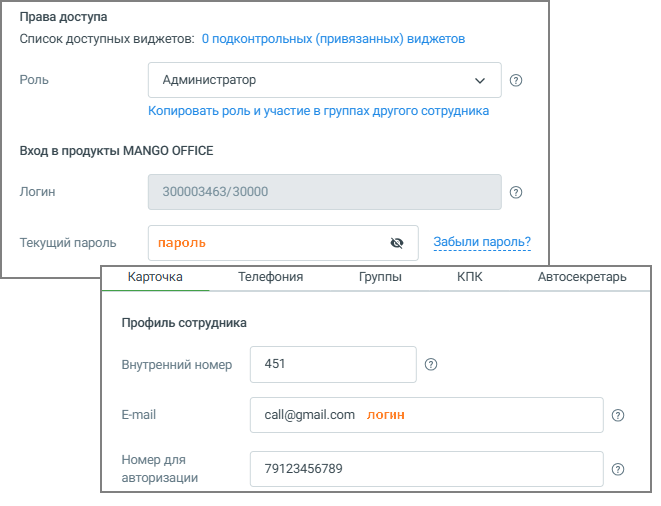Click the Текущий пароль input field
Screen dimensions: 661x506
[x=283, y=243]
